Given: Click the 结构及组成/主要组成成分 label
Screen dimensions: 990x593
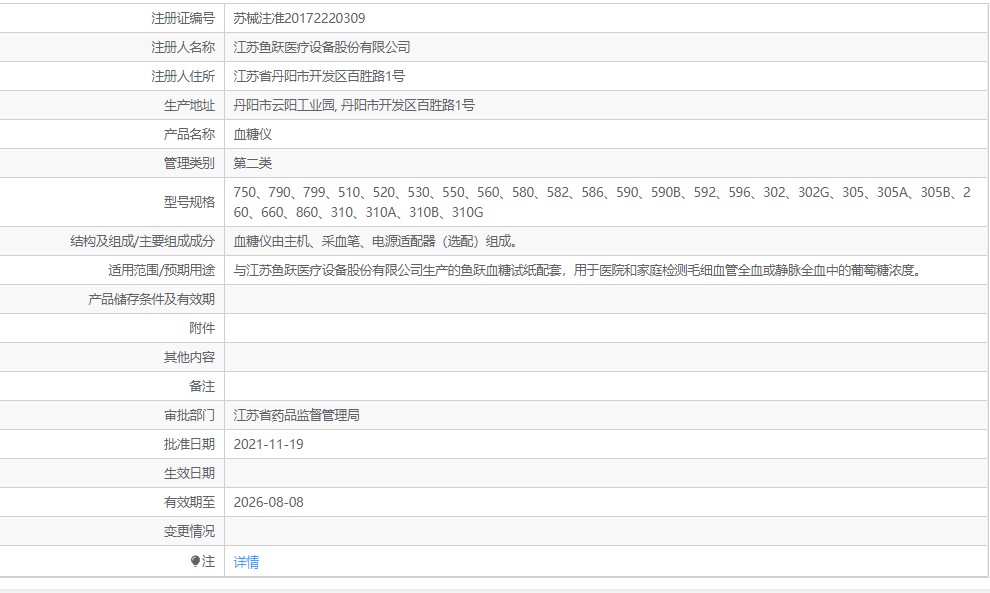Looking at the screenshot, I should [x=143, y=241].
